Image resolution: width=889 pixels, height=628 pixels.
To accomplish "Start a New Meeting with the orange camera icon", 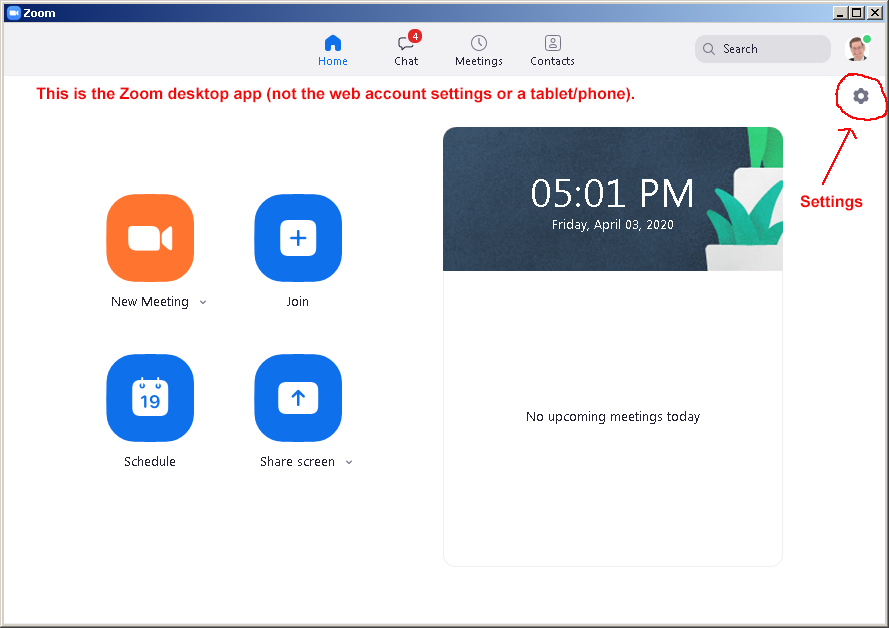I will coord(150,238).
